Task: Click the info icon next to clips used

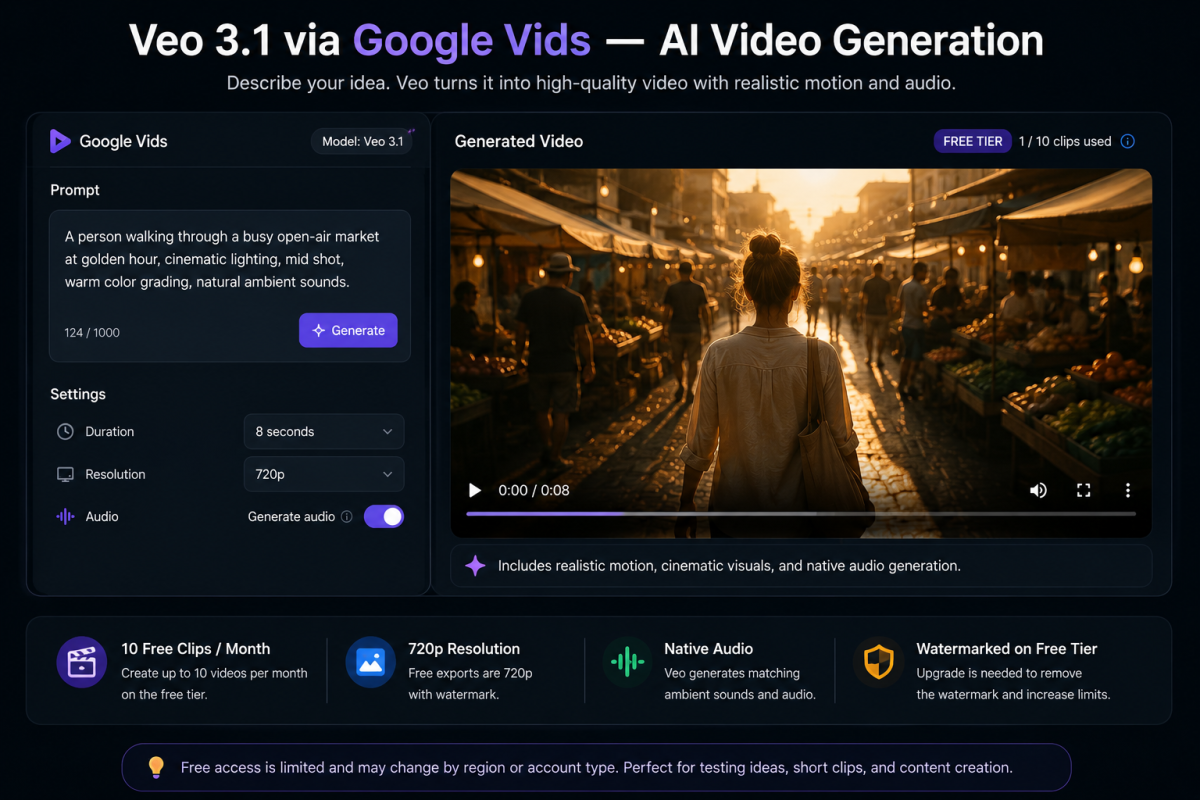Action: point(1128,141)
